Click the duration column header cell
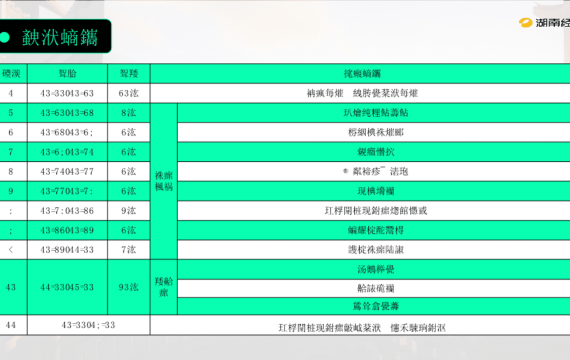The height and width of the screenshot is (360, 570). click(129, 74)
